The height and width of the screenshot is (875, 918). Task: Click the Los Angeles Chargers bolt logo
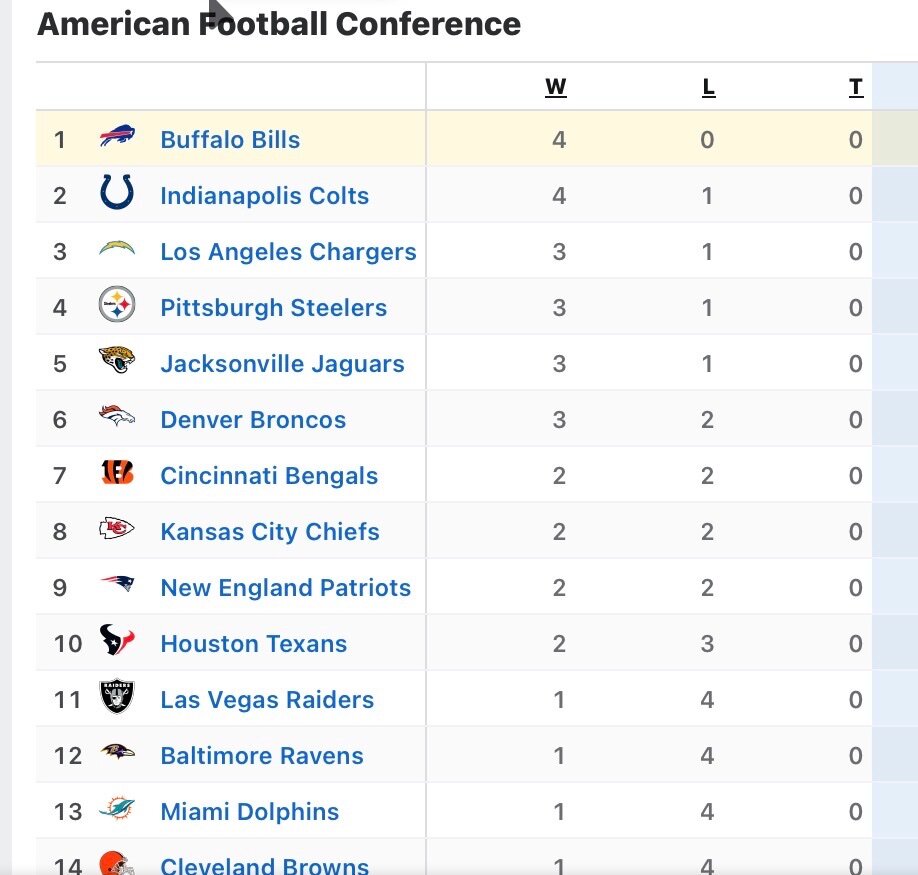[x=117, y=250]
